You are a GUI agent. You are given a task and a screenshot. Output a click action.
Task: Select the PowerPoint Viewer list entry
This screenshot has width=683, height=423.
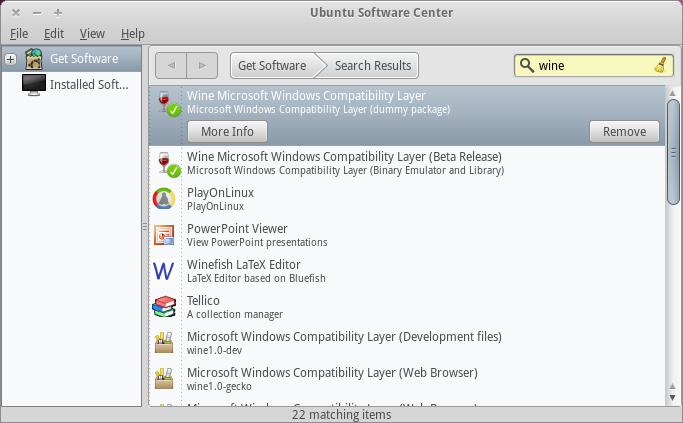pyautogui.click(x=407, y=235)
